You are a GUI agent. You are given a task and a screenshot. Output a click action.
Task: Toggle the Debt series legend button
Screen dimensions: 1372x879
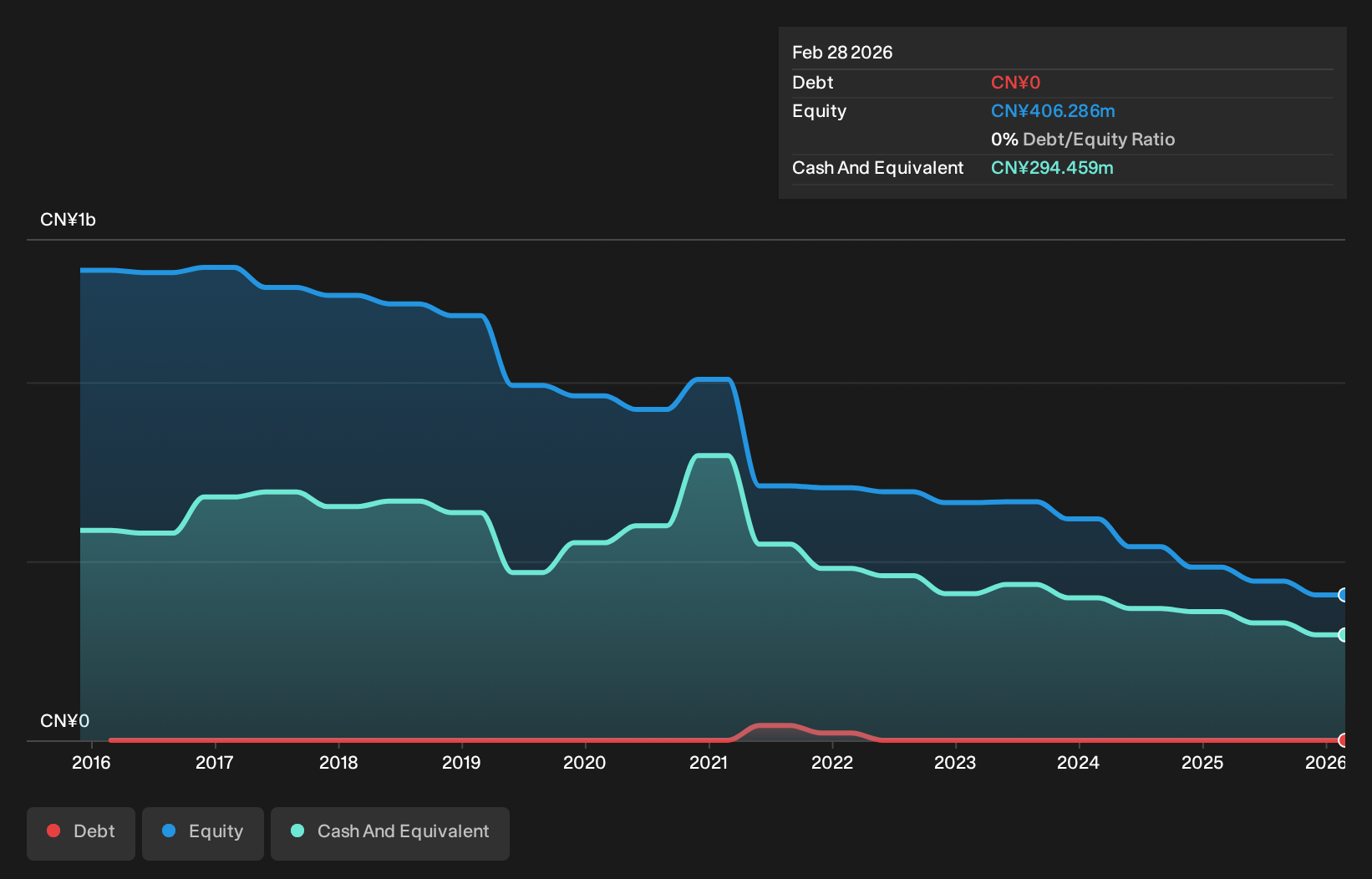coord(81,833)
